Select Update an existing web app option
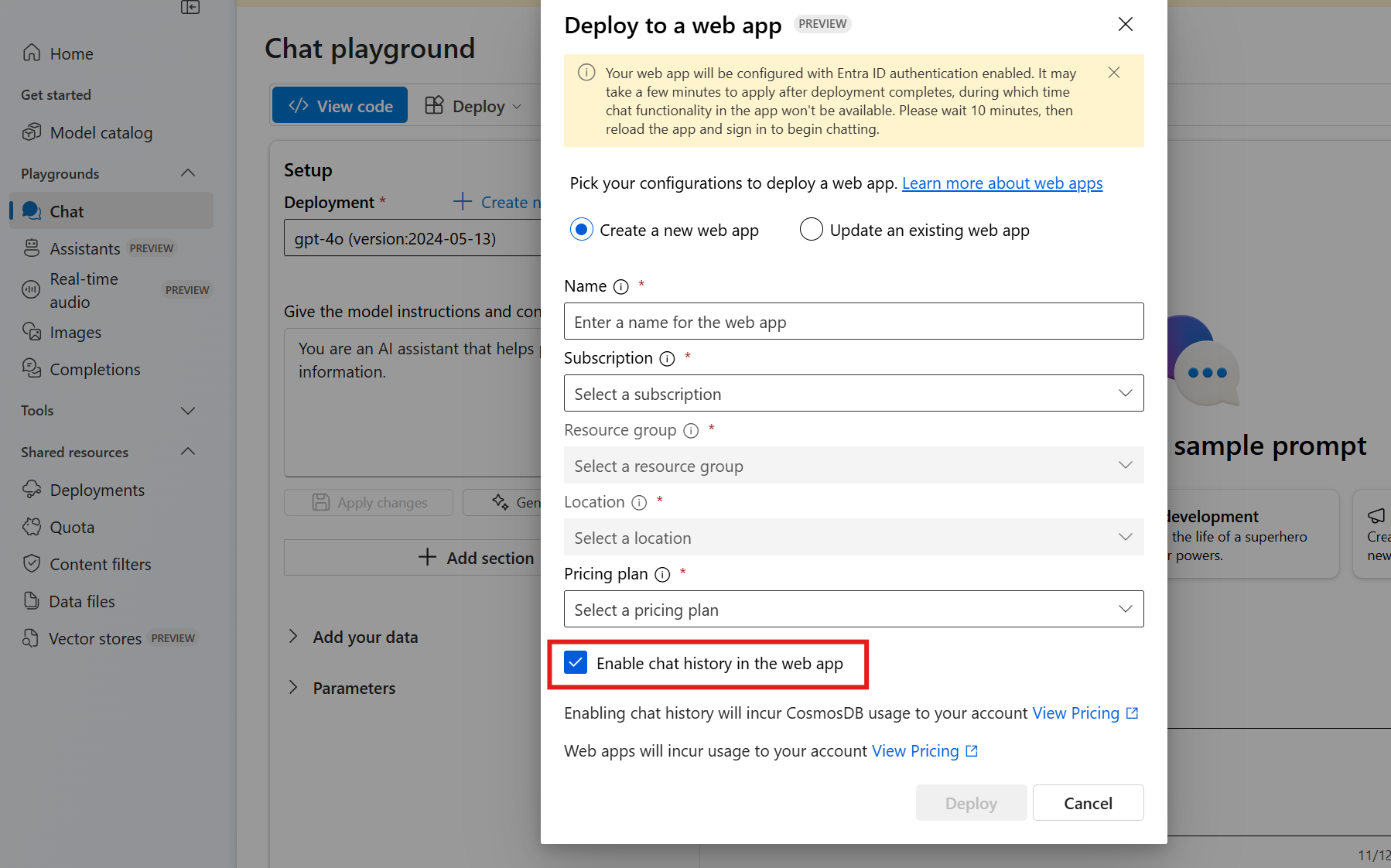This screenshot has height=868, width=1391. tap(811, 230)
